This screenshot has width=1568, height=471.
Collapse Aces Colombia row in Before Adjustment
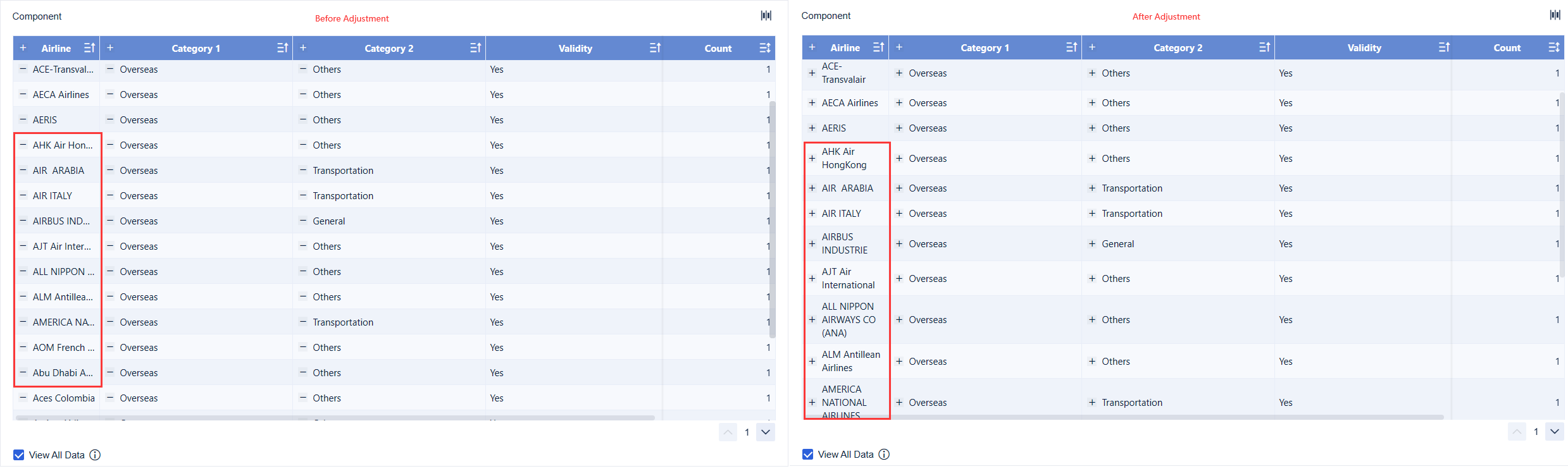pyautogui.click(x=23, y=398)
